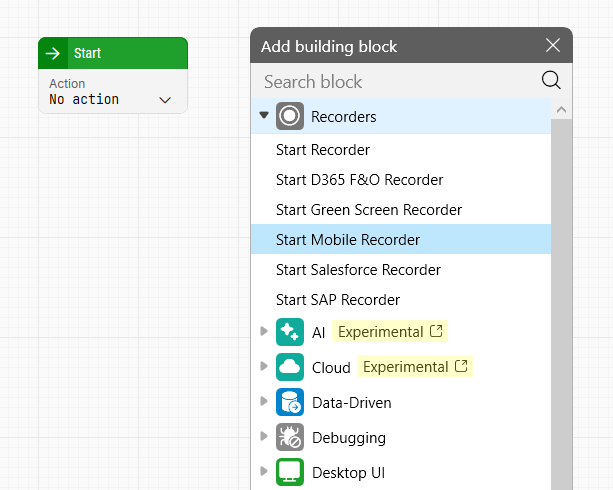Select Start Recorder block
Screen dimensions: 613x490
[x=323, y=150]
